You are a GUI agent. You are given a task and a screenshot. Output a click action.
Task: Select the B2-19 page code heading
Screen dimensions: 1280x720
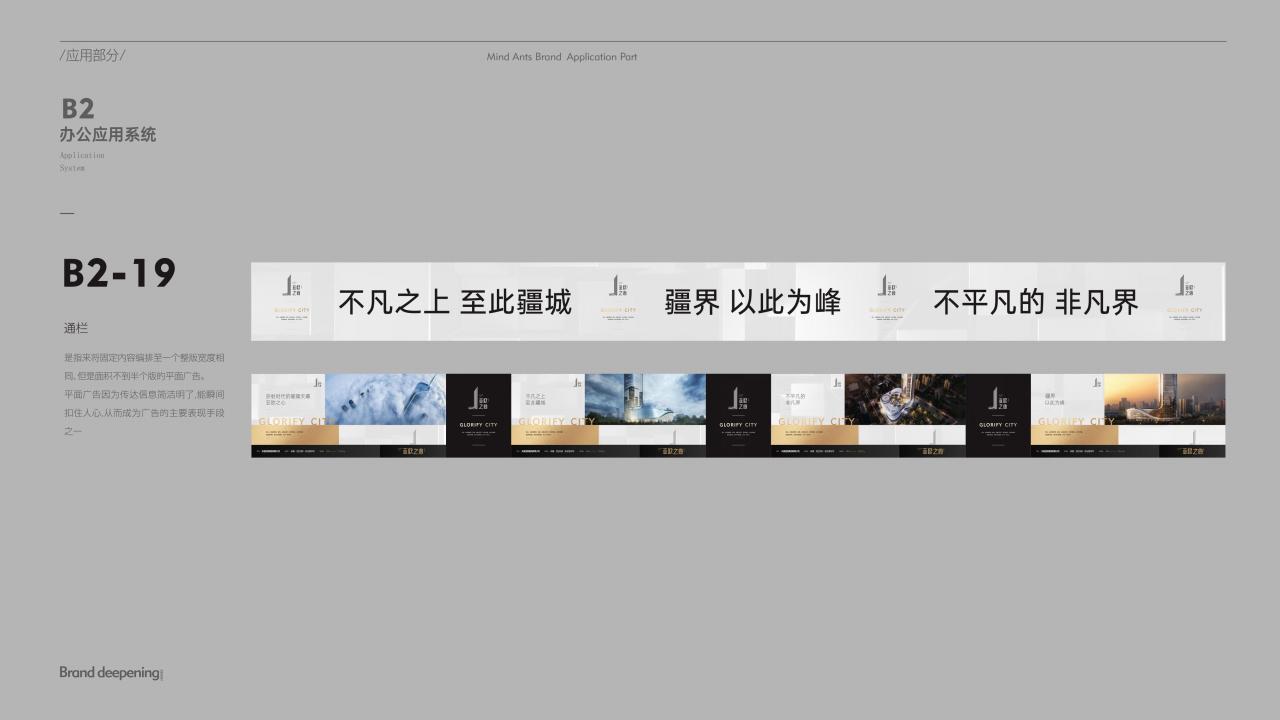click(x=119, y=273)
